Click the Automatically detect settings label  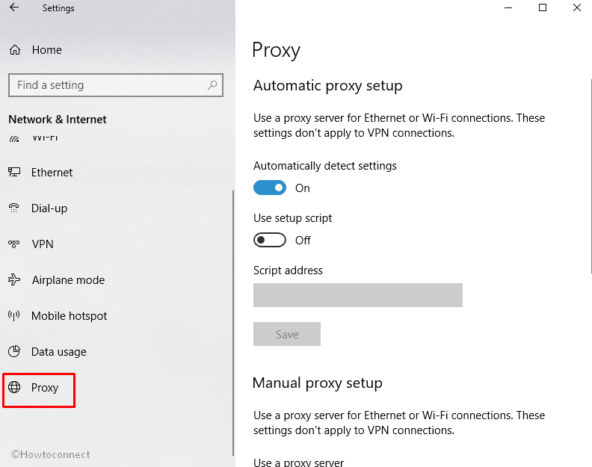[x=325, y=166]
